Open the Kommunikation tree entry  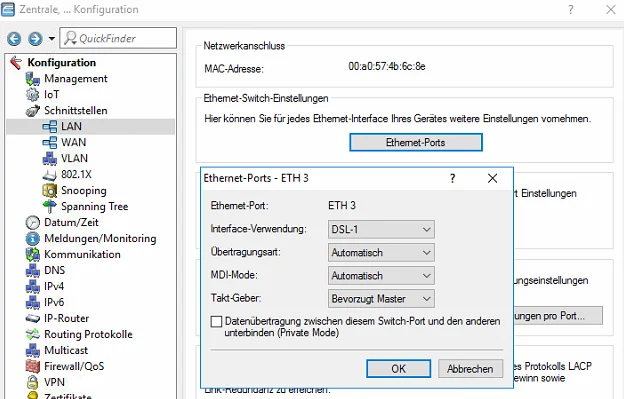[82, 254]
